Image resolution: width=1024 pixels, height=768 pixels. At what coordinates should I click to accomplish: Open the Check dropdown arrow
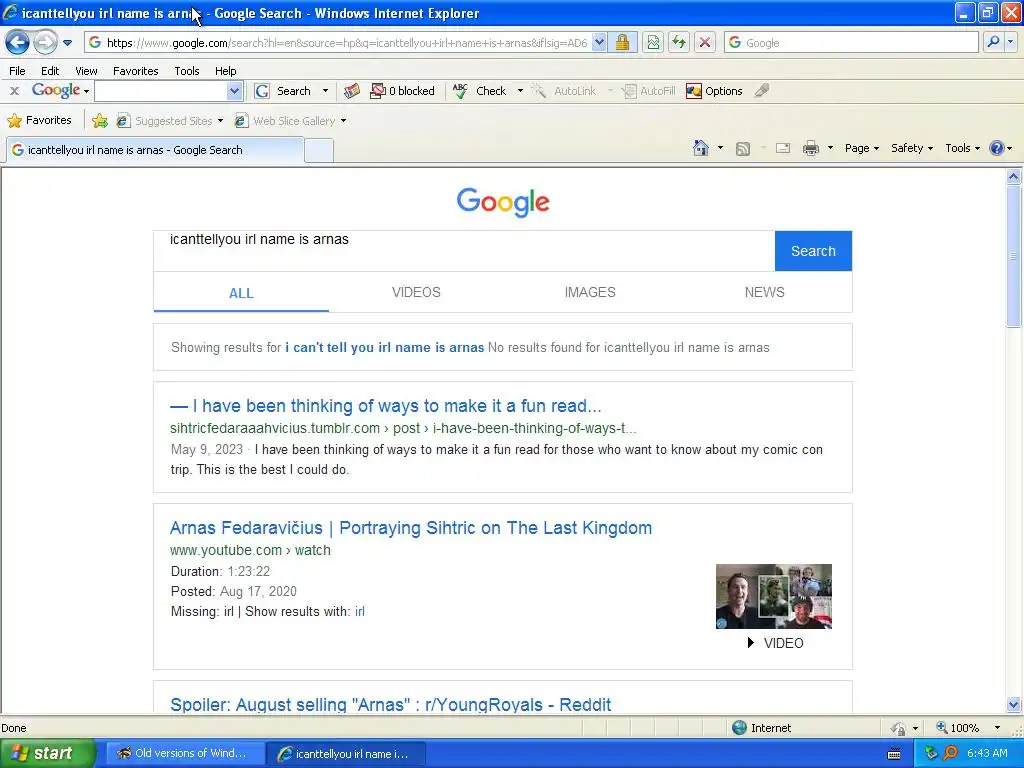(520, 91)
